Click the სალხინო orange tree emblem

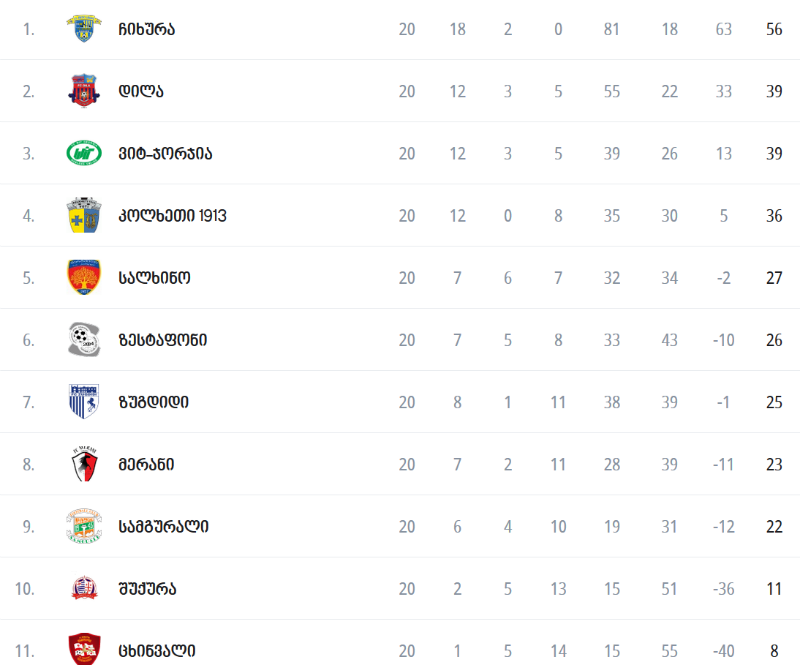tap(84, 277)
